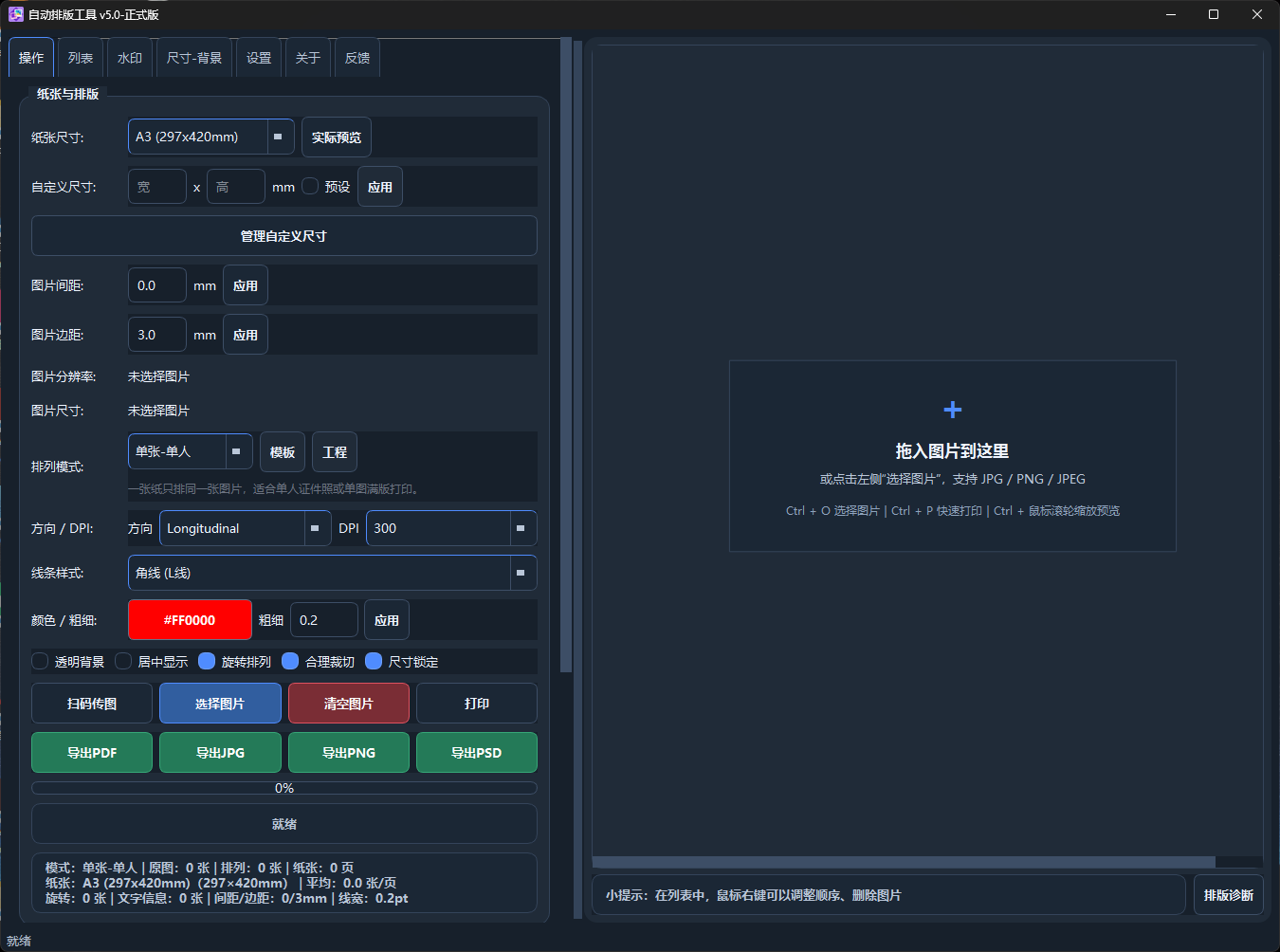Screen dimensions: 1280x952
Task: Click the 模板 button
Action: tap(283, 452)
